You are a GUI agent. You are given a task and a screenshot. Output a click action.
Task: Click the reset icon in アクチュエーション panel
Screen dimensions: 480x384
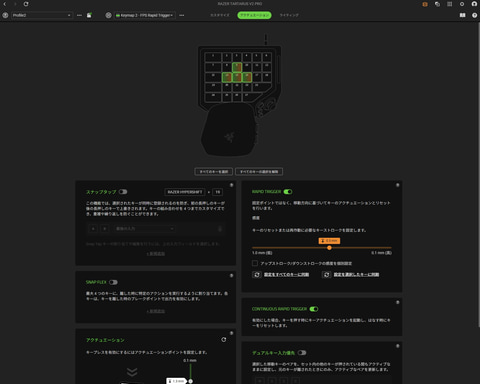(224, 340)
